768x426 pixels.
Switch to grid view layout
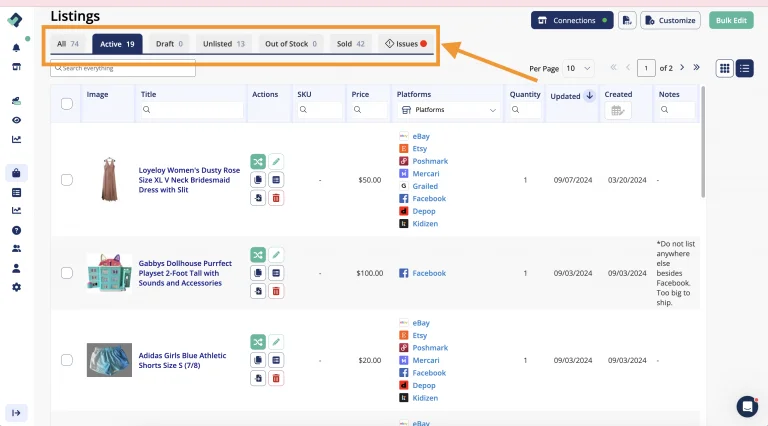[724, 68]
